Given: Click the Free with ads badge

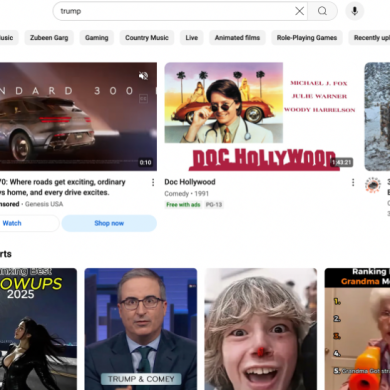Looking at the screenshot, I should pyautogui.click(x=183, y=205).
